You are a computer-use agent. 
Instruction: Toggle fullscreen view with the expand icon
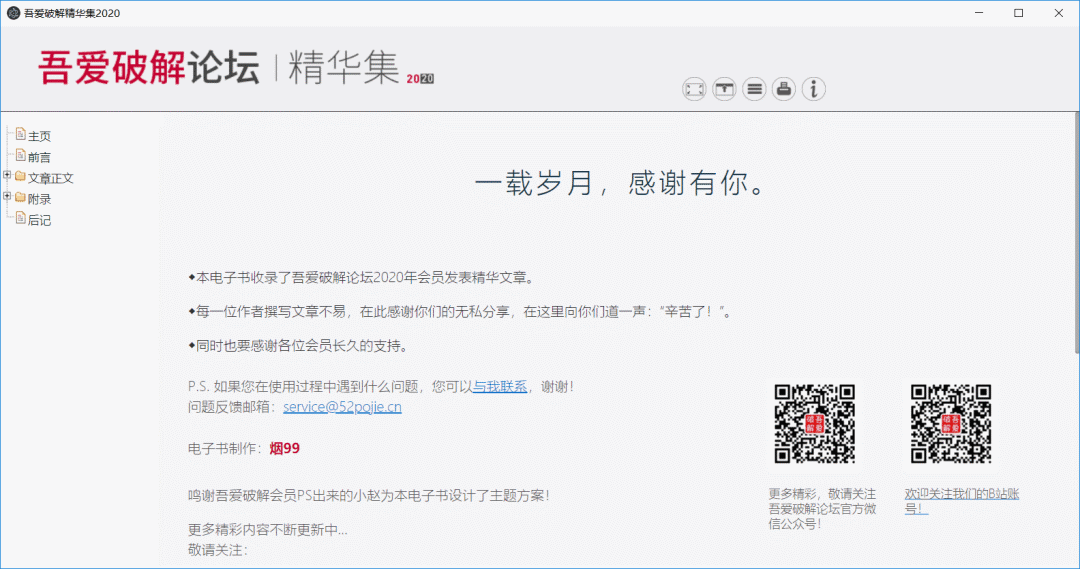coord(694,89)
